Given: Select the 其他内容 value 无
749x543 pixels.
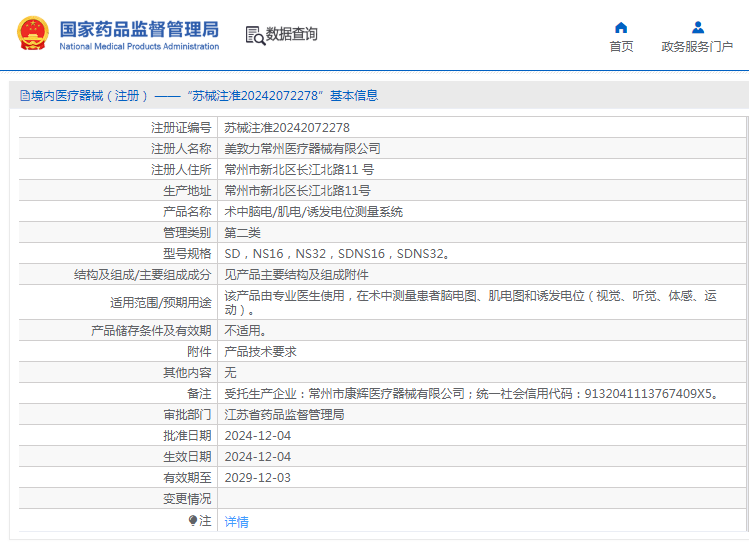Looking at the screenshot, I should pyautogui.click(x=230, y=373).
